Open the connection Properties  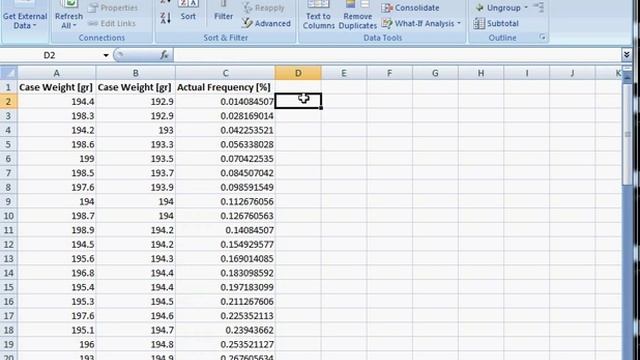113,8
